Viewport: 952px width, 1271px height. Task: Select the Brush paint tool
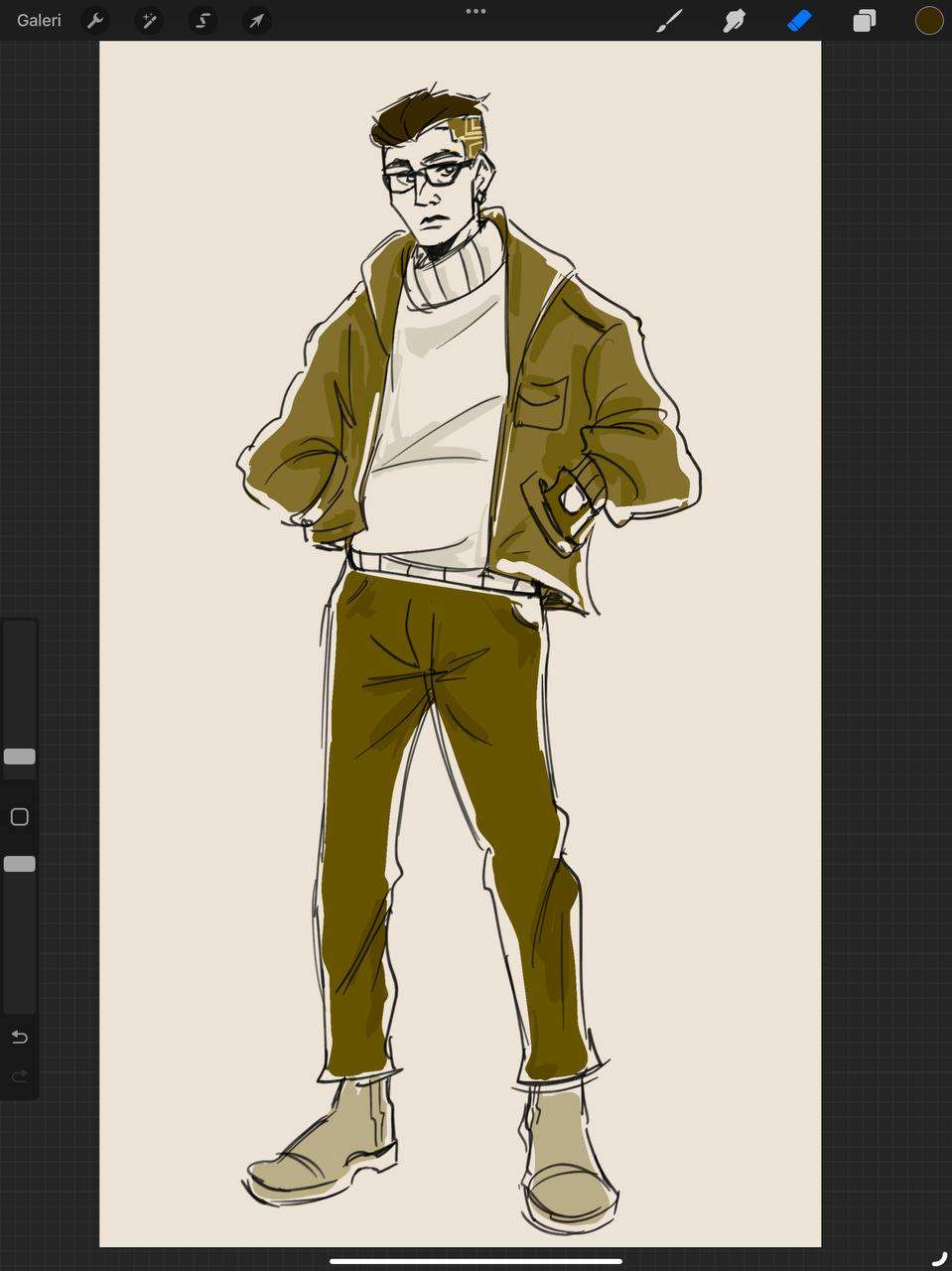coord(669,20)
